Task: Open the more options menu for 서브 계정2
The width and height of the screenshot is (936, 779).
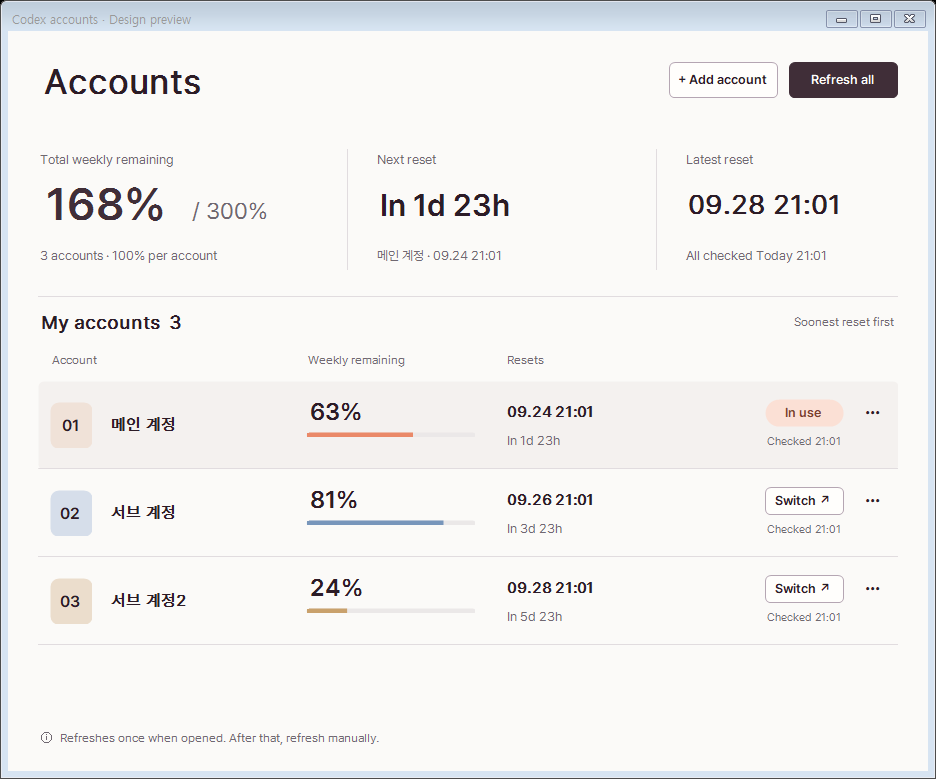Action: point(872,589)
